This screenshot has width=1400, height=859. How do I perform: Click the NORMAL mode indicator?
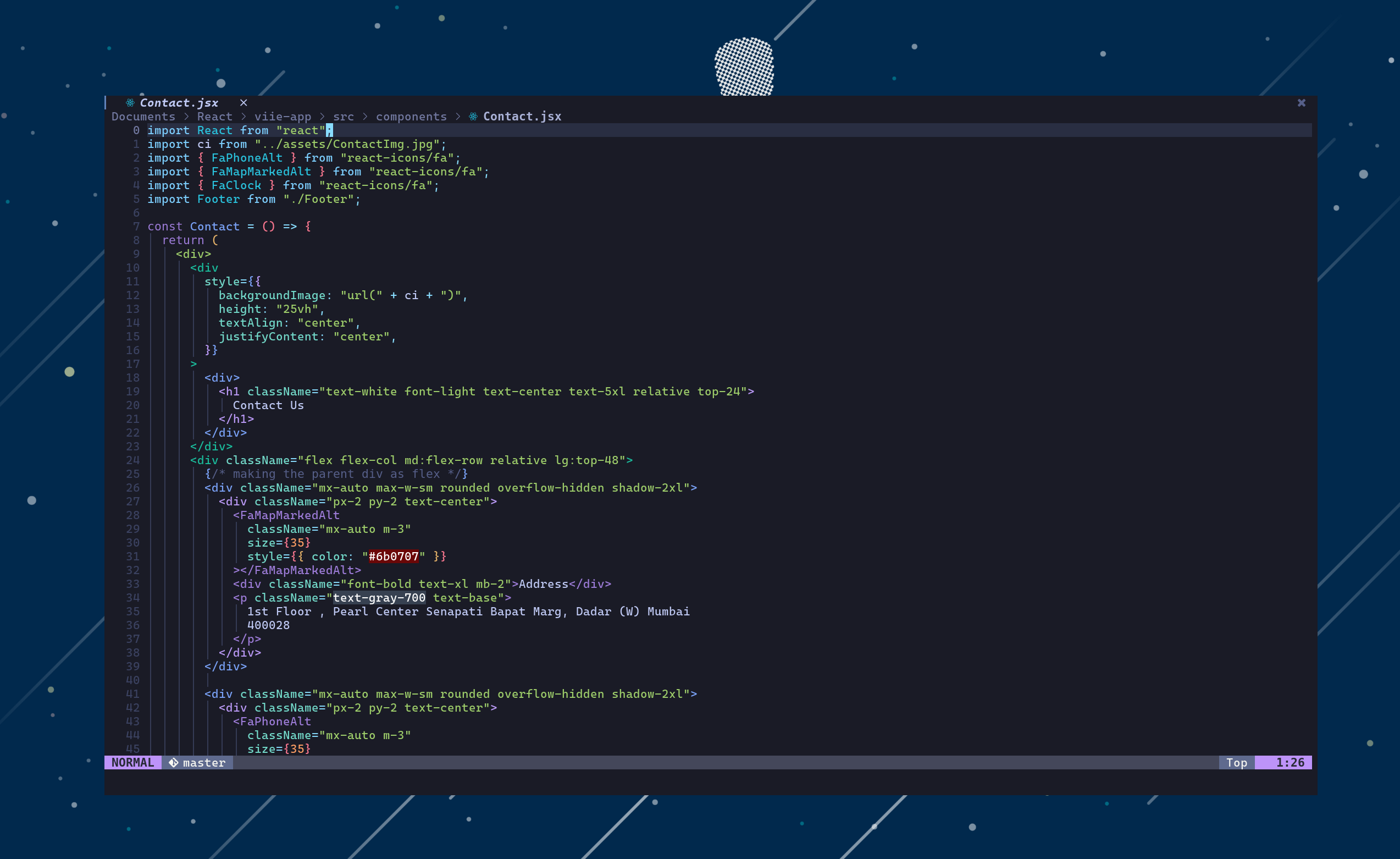pyautogui.click(x=132, y=762)
